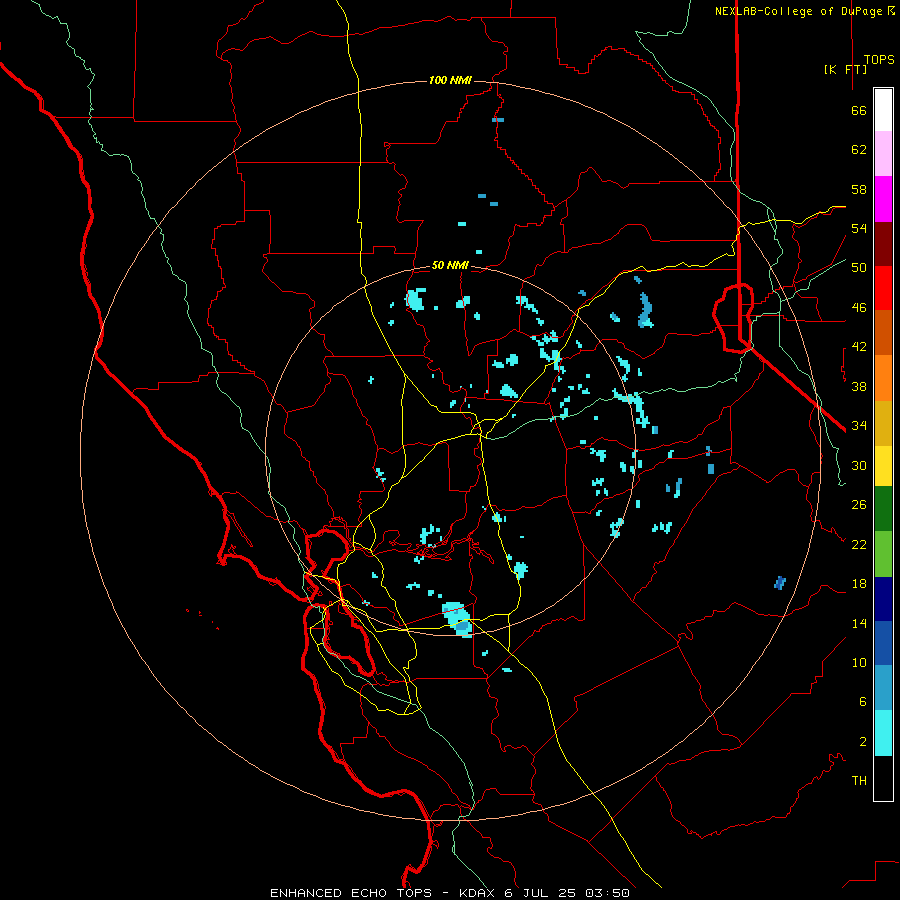Click the legend value 22
900x900 pixels.
coord(859,544)
